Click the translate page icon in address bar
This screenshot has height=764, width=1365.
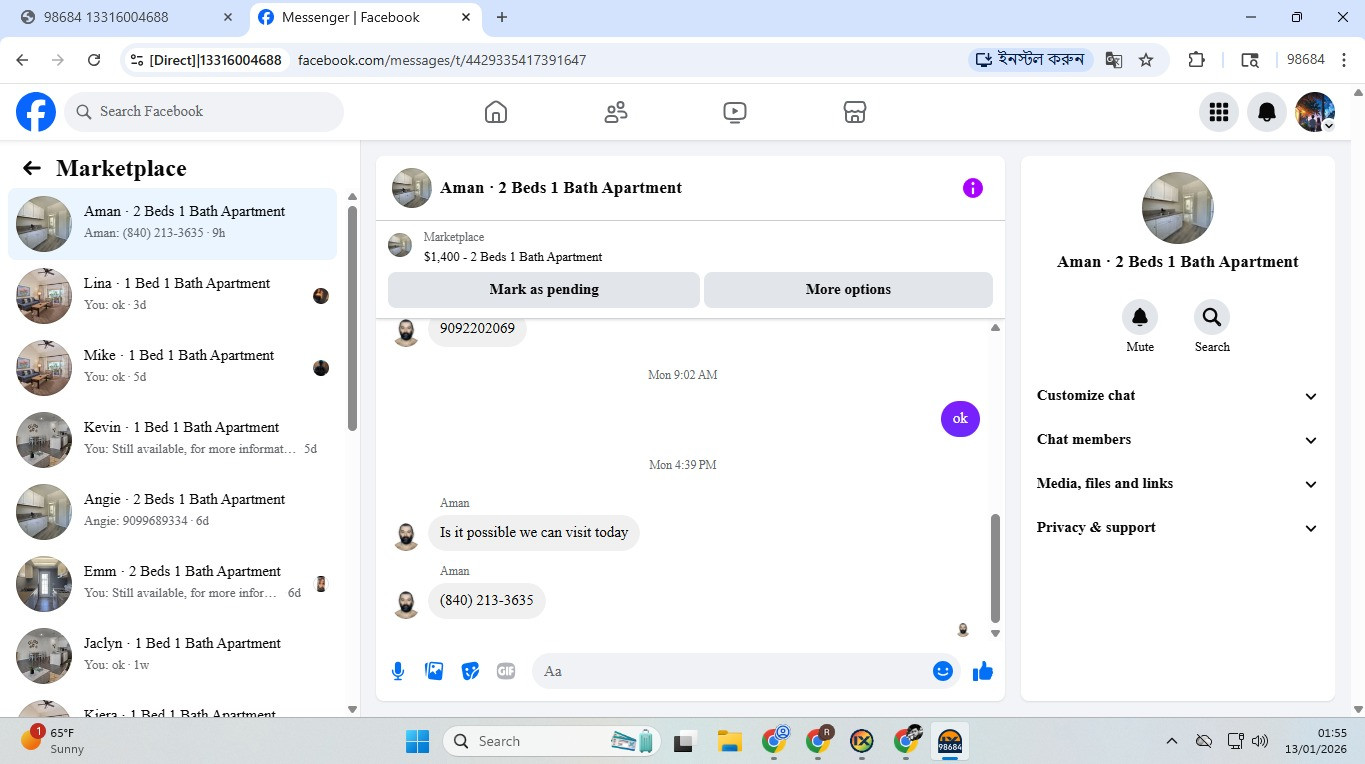coord(1113,60)
